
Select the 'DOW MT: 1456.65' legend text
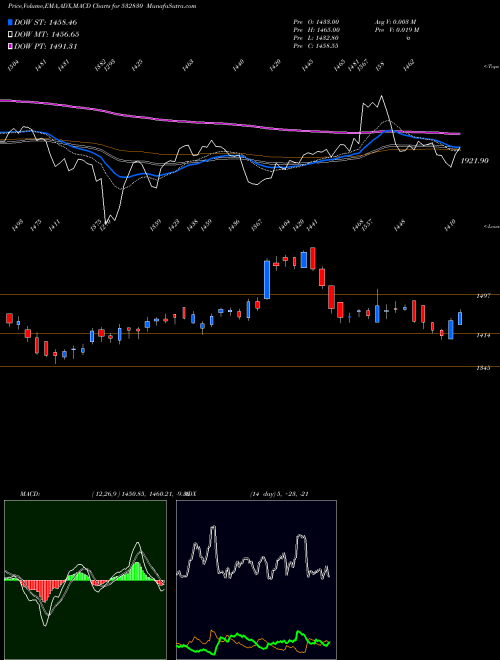click(x=47, y=35)
